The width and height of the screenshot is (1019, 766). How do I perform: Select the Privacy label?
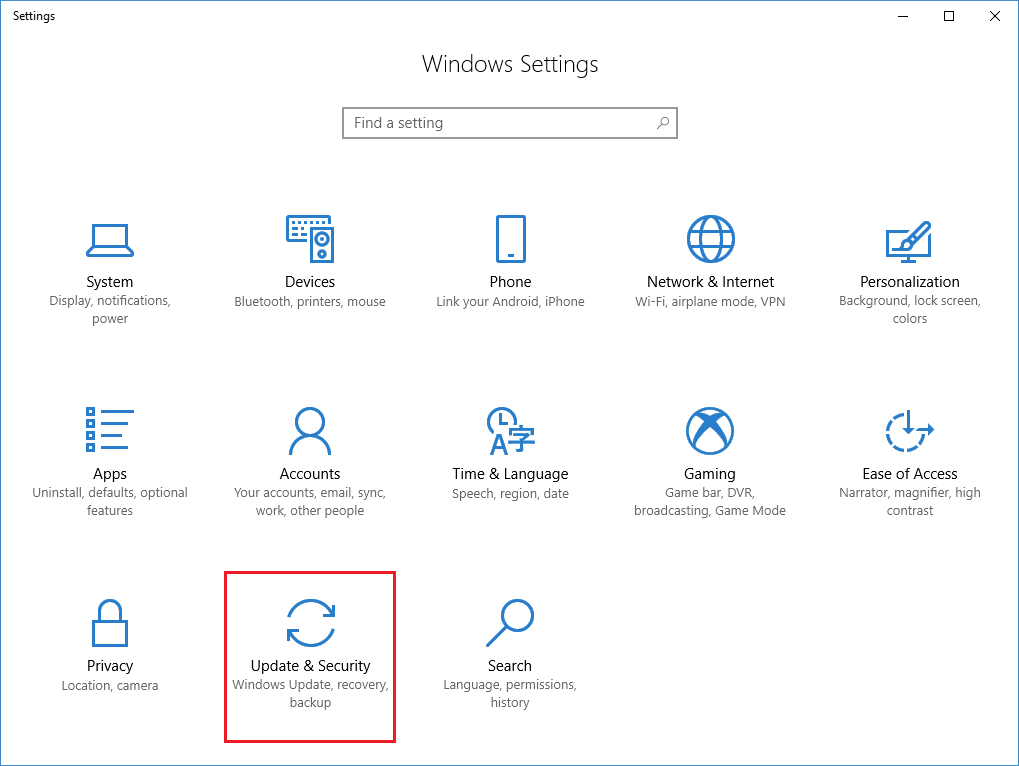point(110,666)
